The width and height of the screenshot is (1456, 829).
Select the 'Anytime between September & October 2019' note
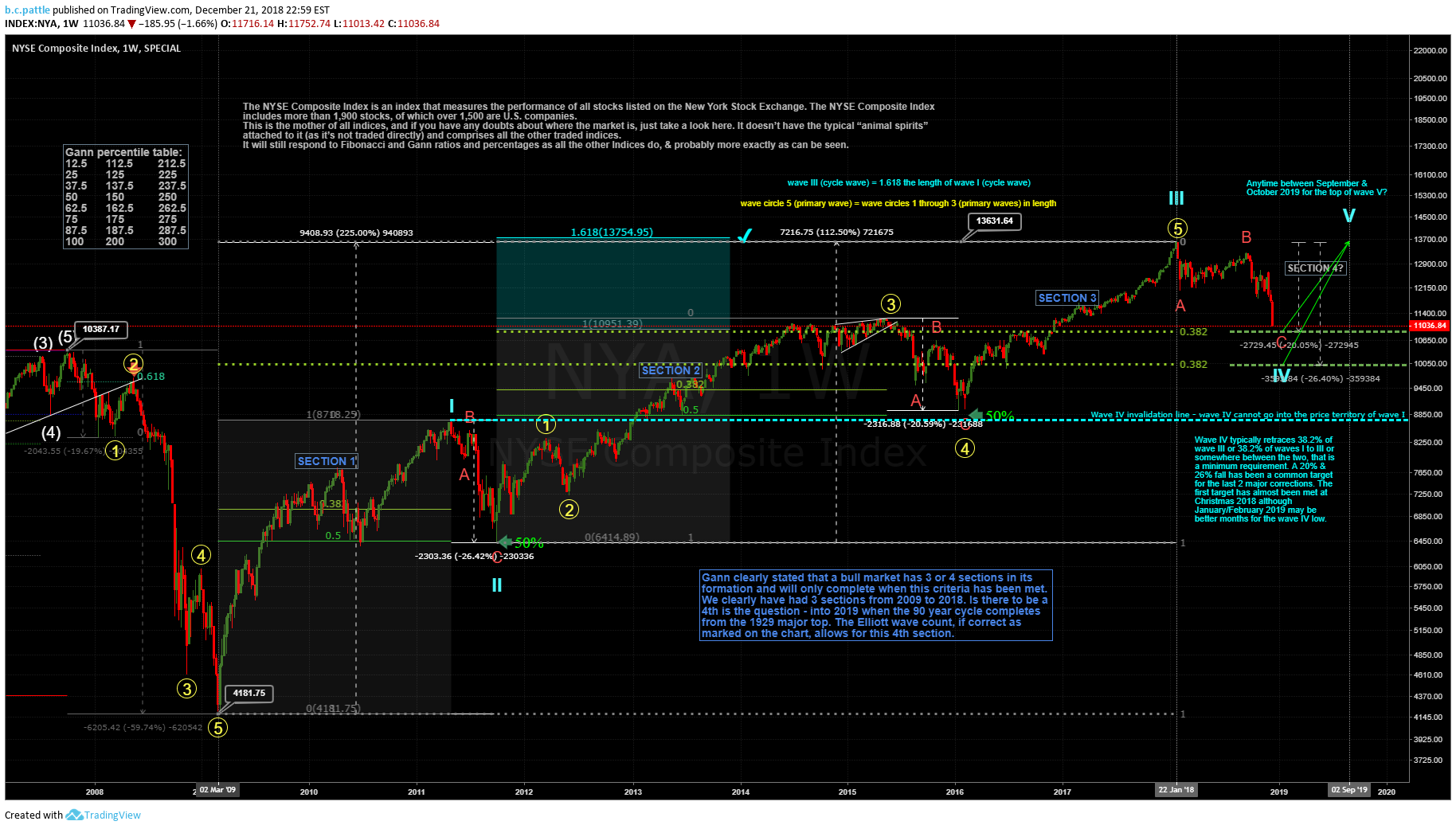[x=1317, y=188]
